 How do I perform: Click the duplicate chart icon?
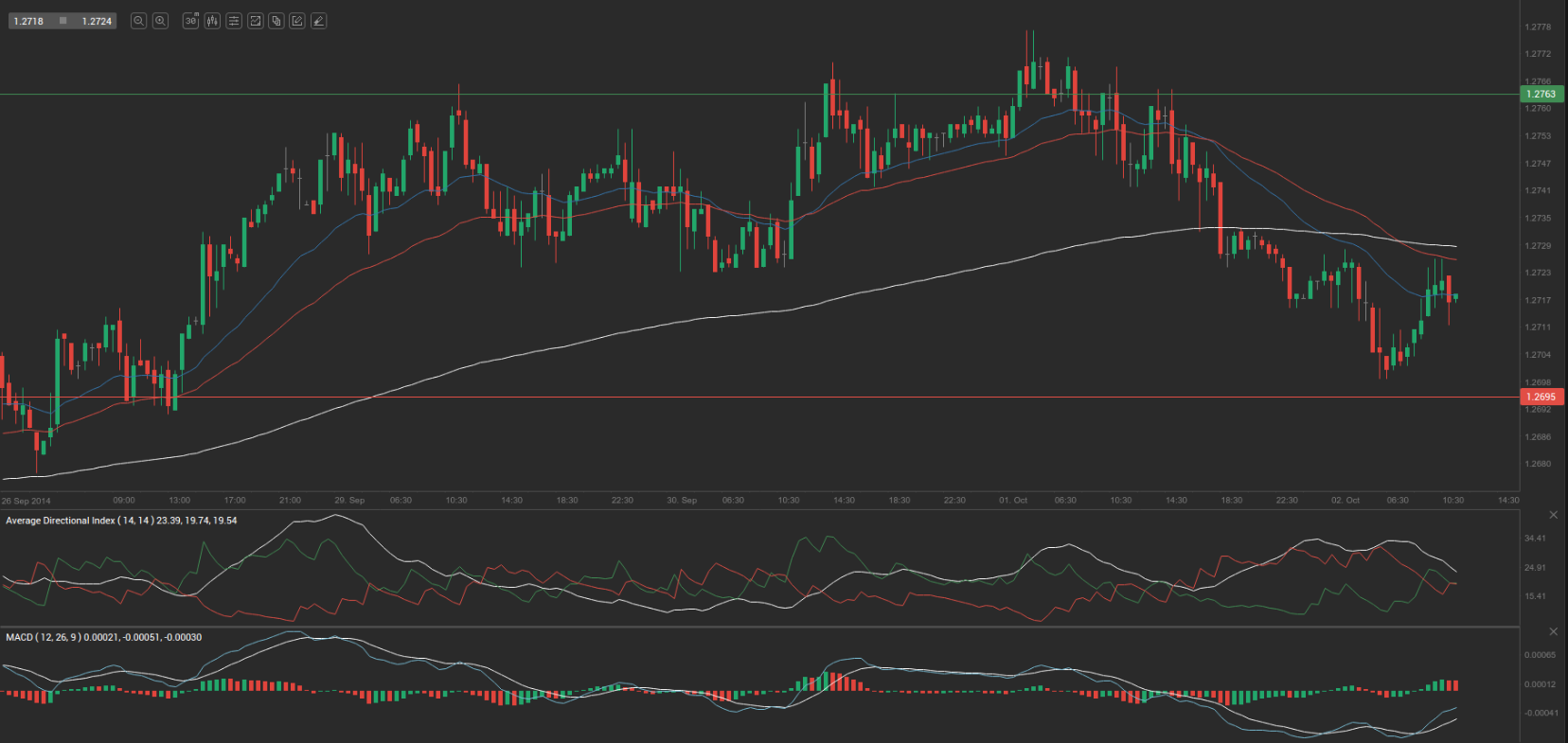coord(276,21)
